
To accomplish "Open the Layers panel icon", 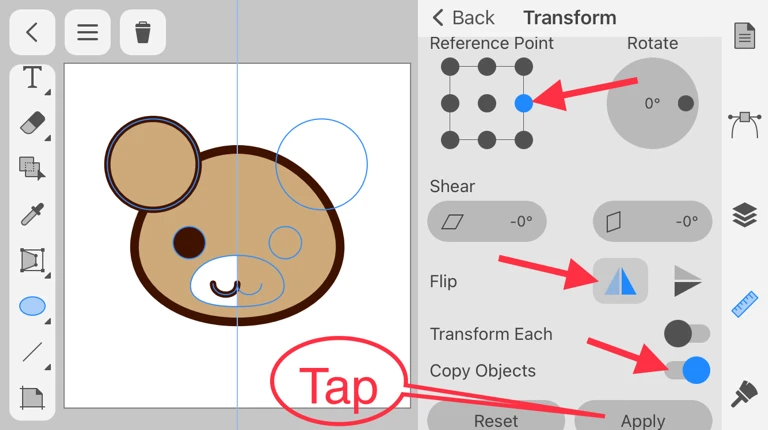I will (x=744, y=215).
